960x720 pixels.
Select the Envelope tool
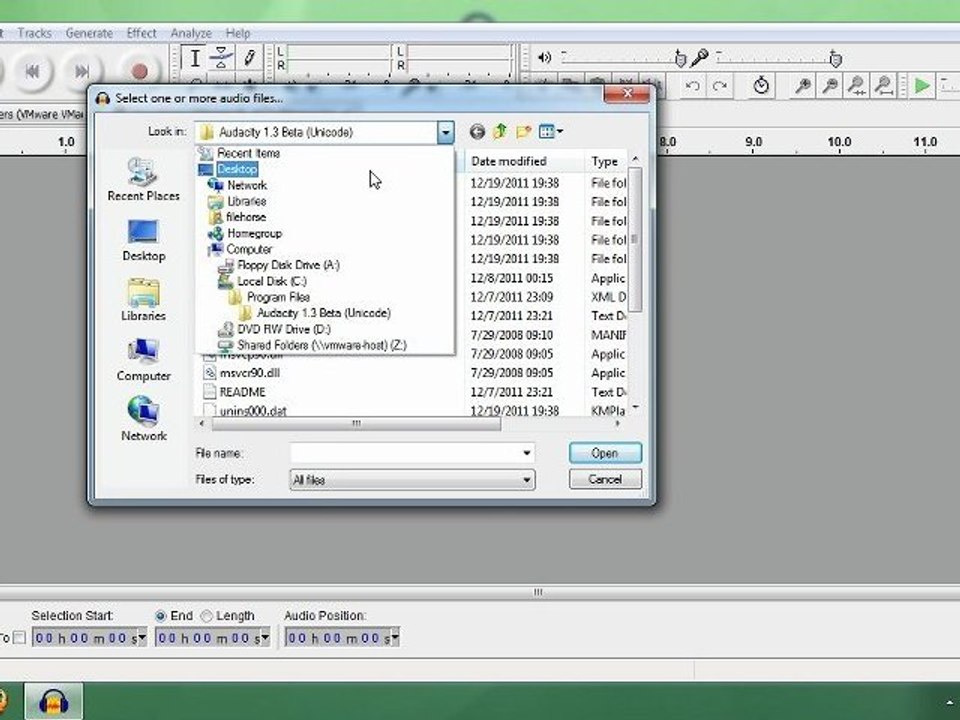coord(221,59)
